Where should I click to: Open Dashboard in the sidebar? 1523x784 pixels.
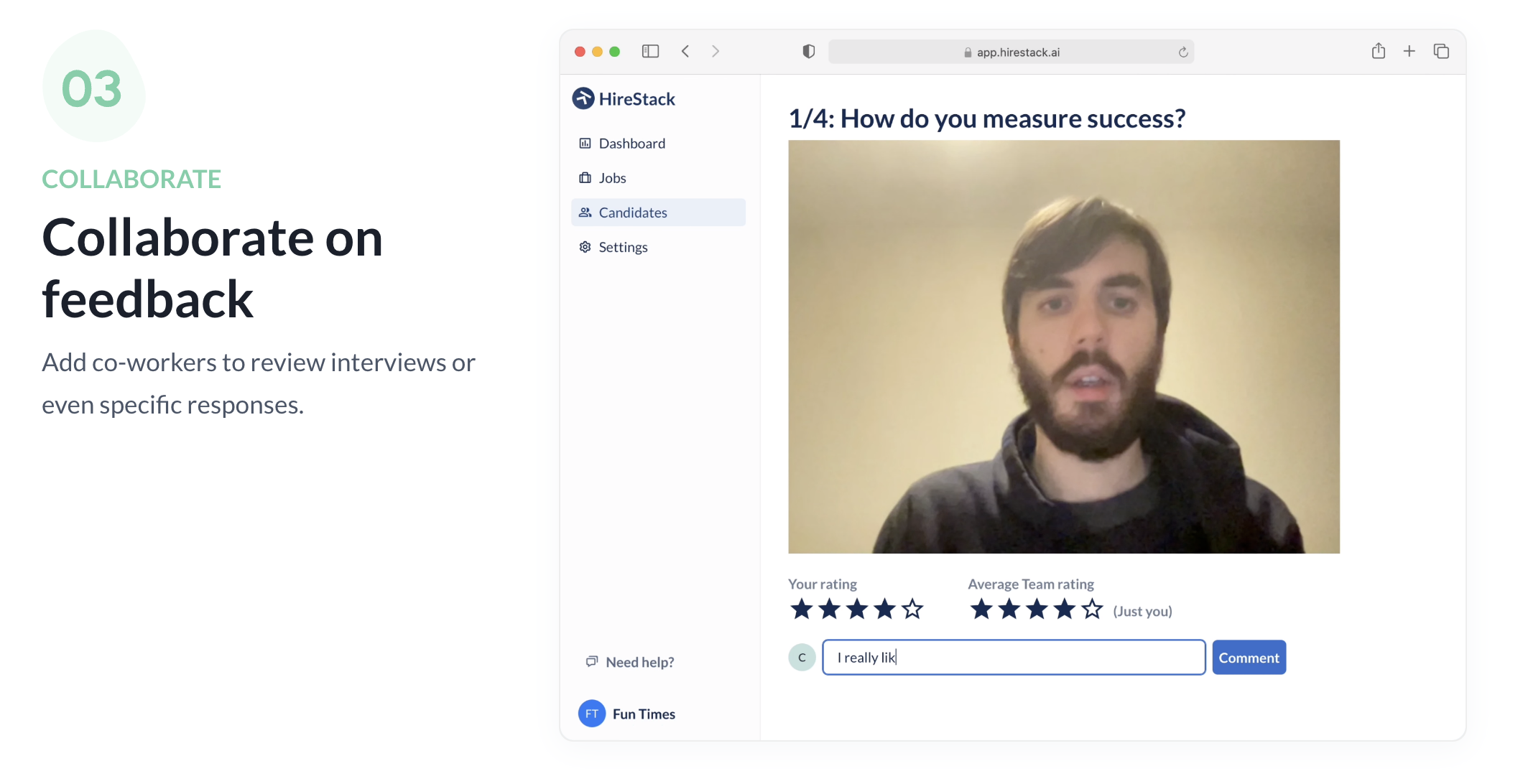tap(631, 144)
